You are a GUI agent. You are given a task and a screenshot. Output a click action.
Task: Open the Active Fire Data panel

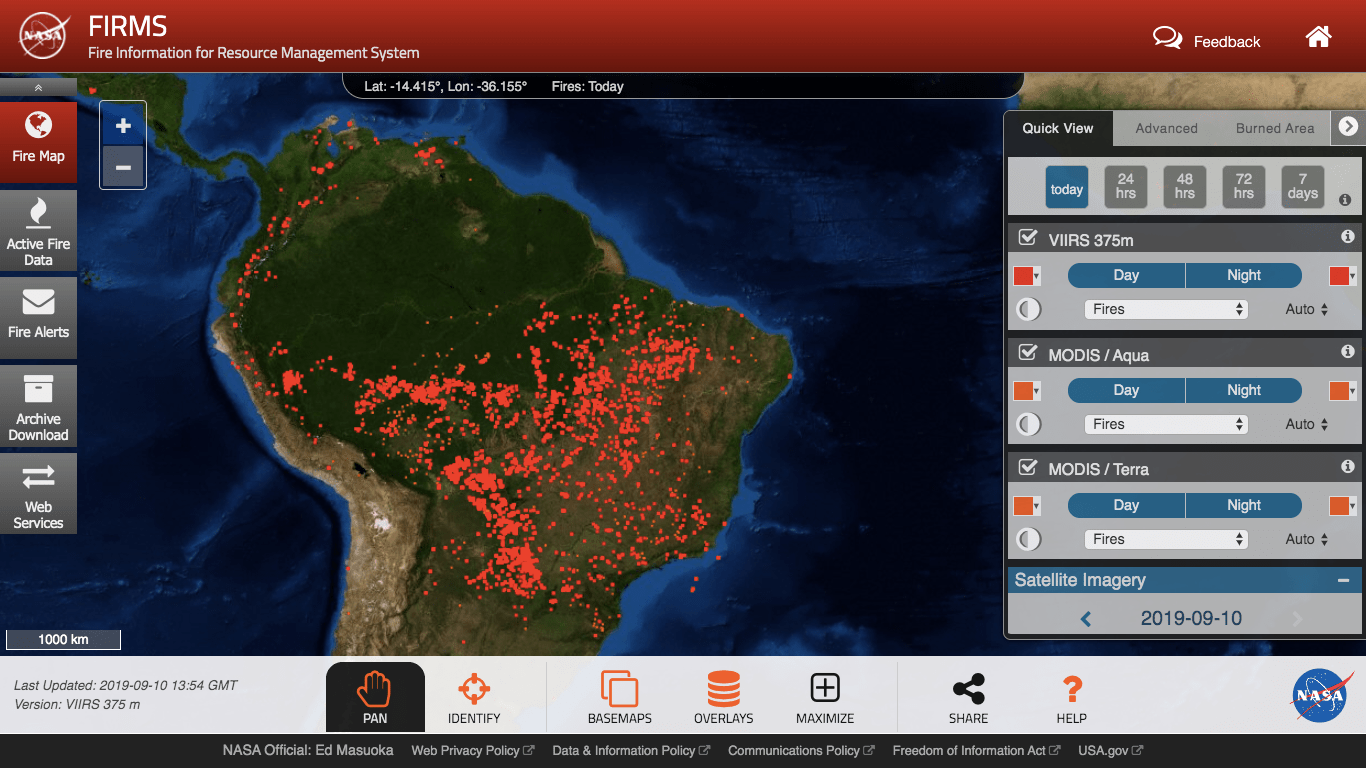click(x=38, y=231)
